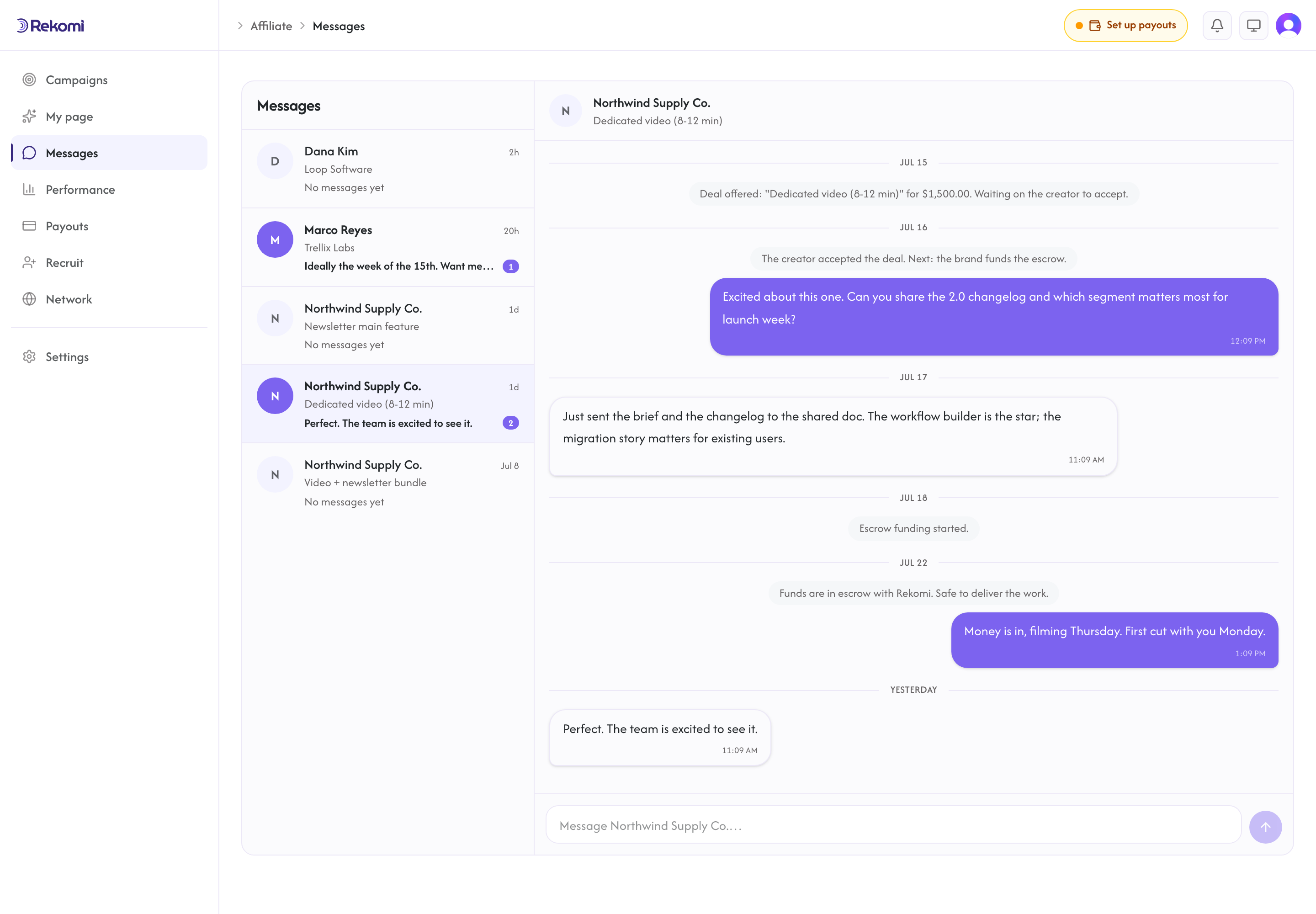Click the 'Funds are in escrow' notice
1316x914 pixels.
(x=913, y=593)
